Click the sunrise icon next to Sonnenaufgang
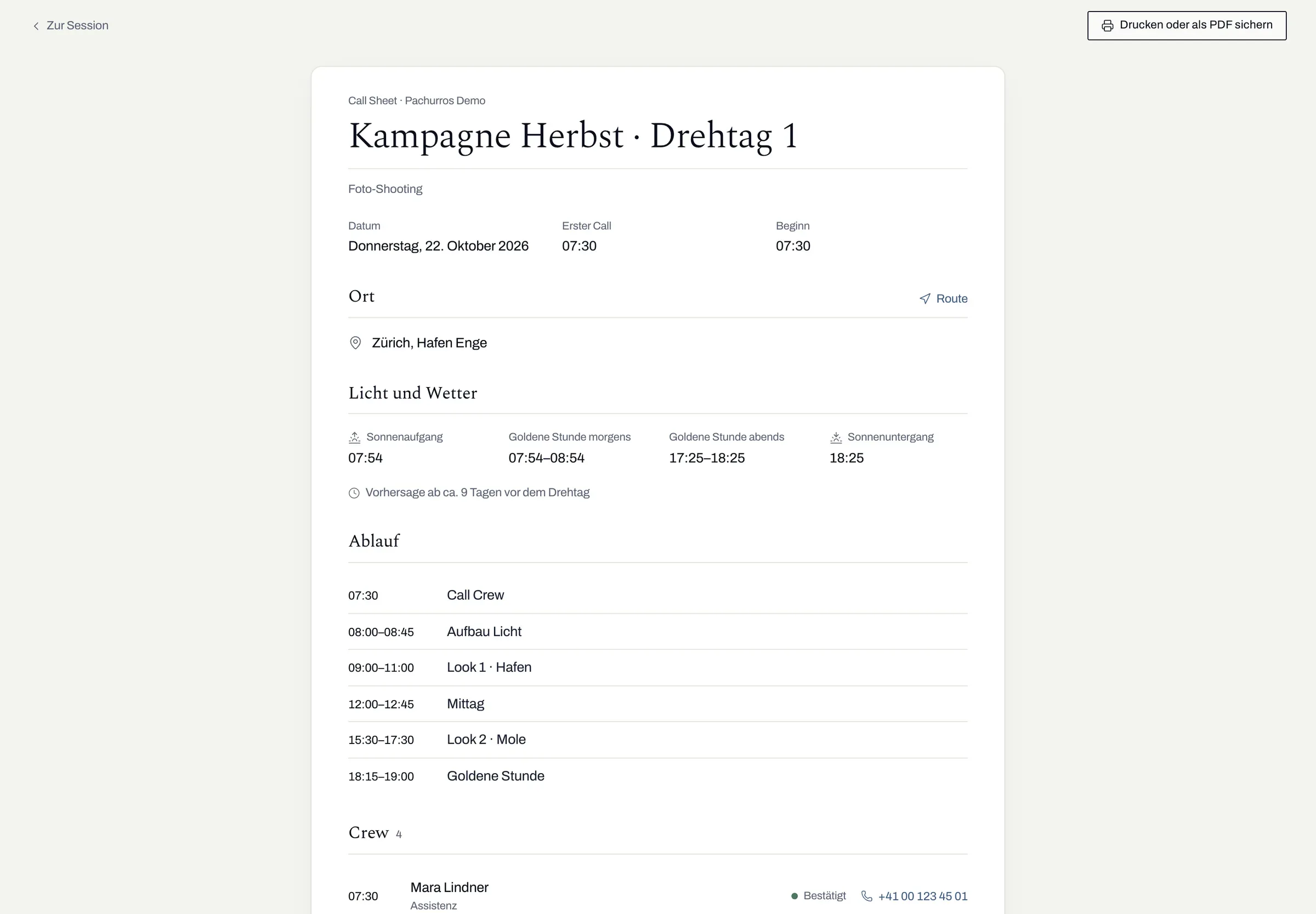The width and height of the screenshot is (1316, 914). 354,438
